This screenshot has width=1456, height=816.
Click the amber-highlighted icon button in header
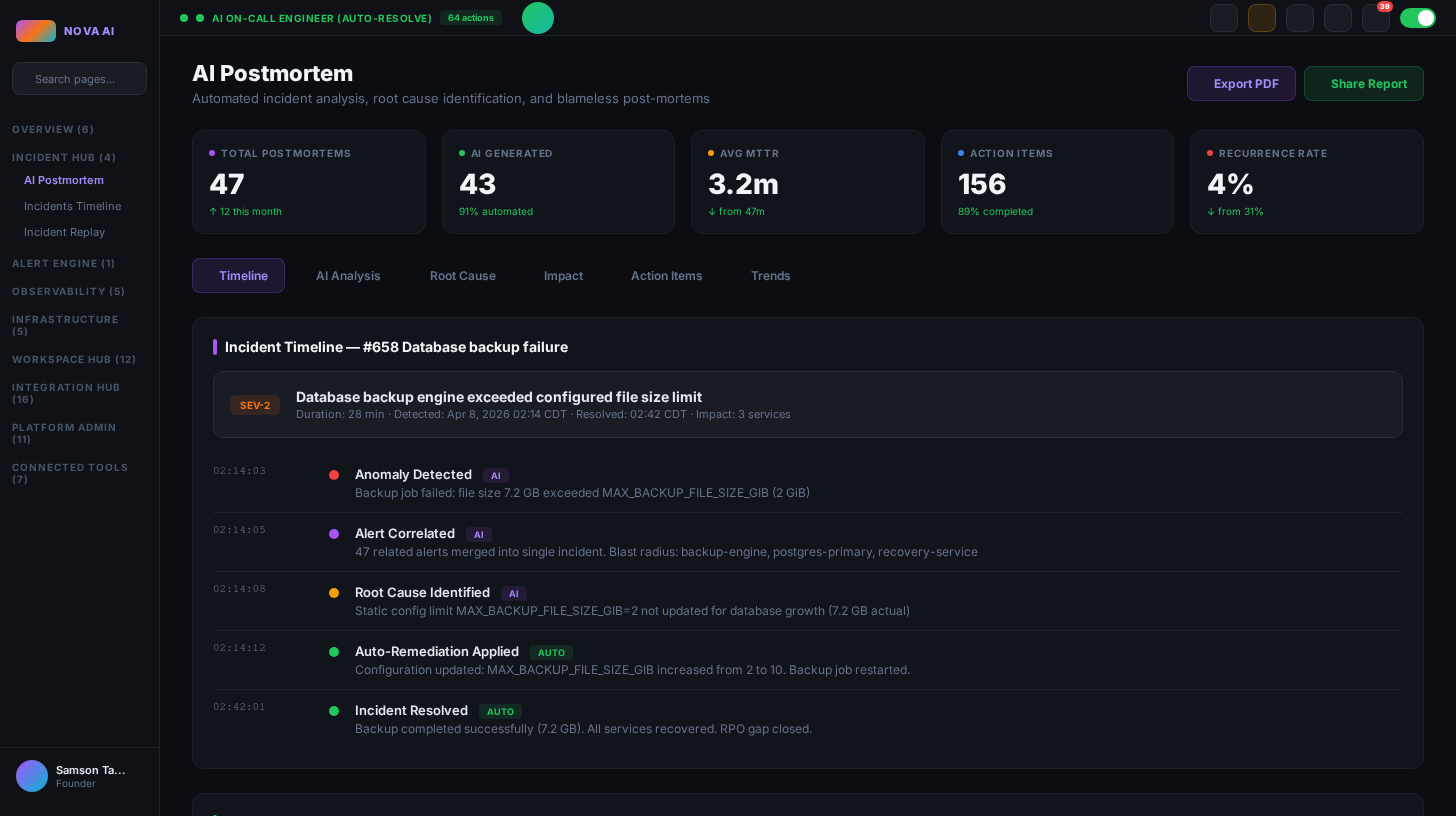[1262, 18]
